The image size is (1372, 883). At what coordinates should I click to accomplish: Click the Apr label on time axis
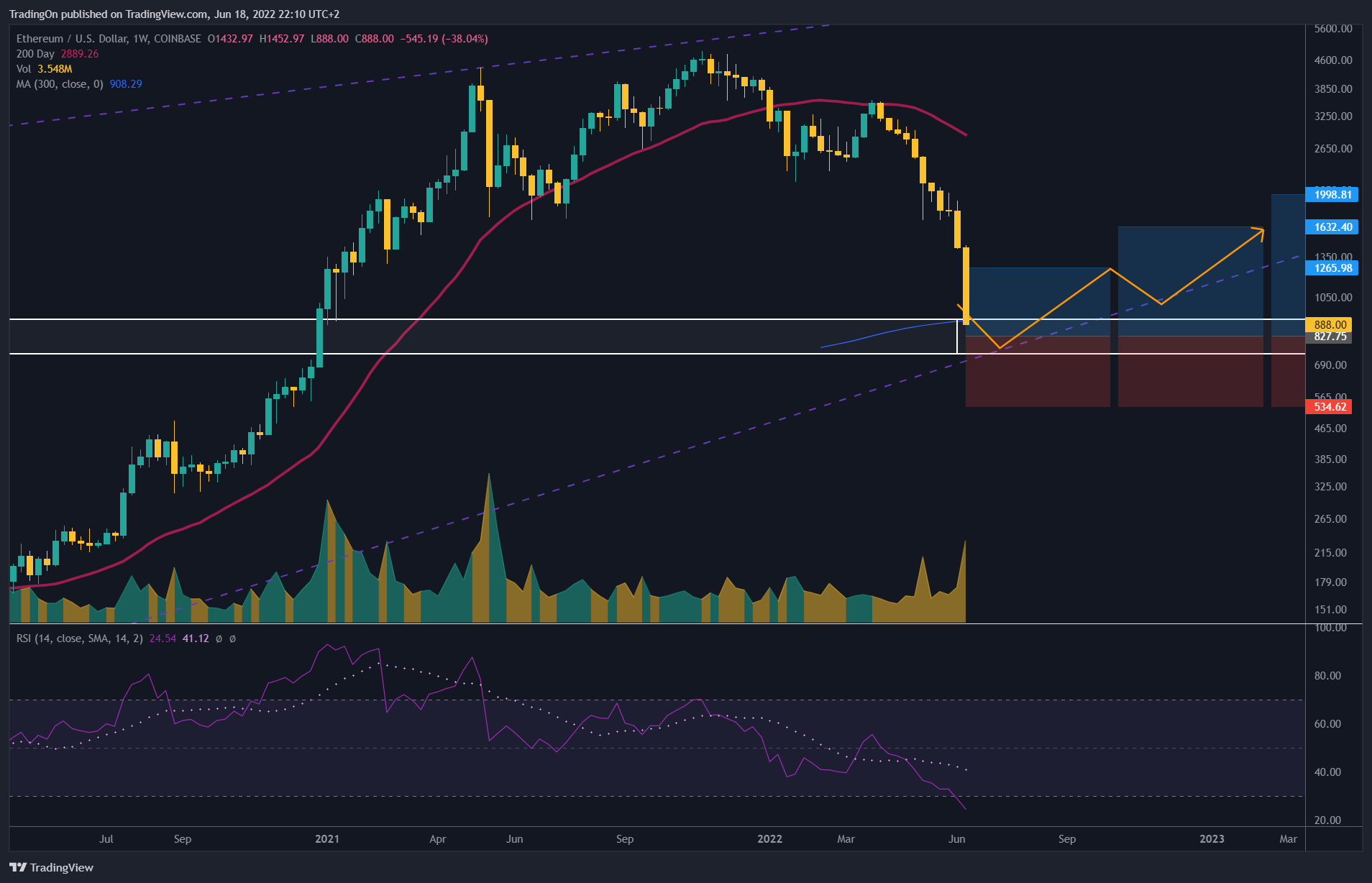point(438,839)
